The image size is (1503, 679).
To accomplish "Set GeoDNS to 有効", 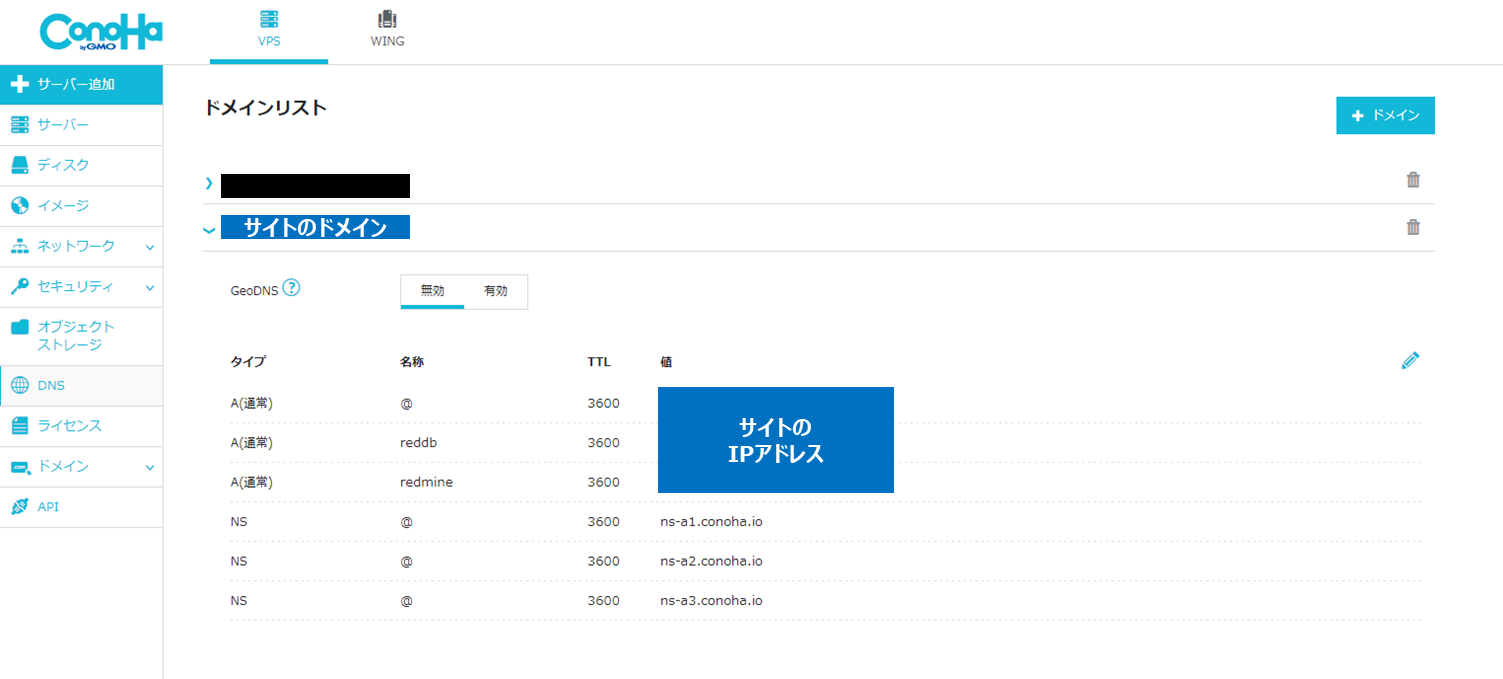I will [x=495, y=291].
